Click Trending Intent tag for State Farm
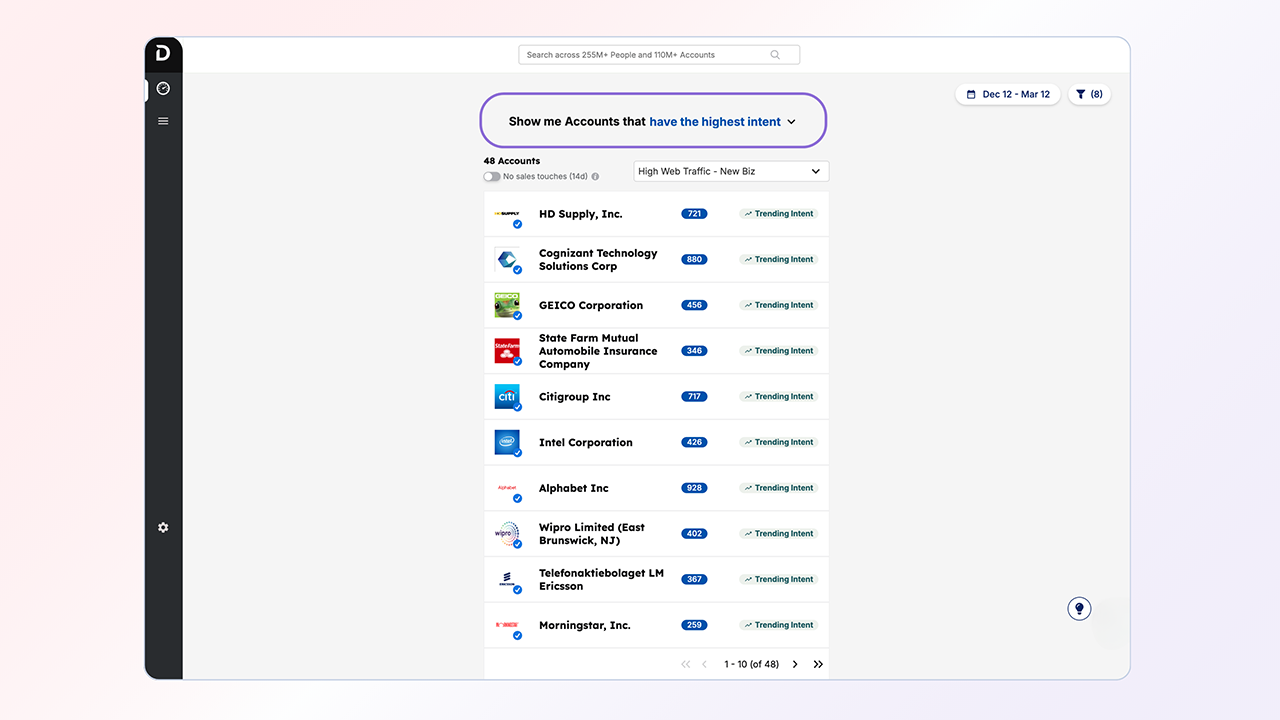This screenshot has width=1280, height=720. click(779, 351)
